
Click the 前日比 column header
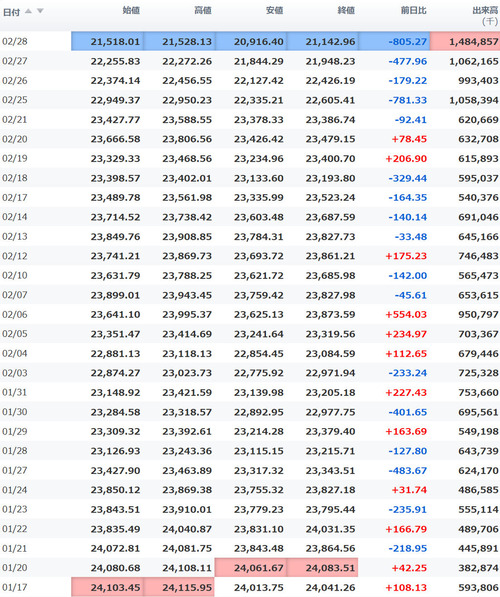point(414,11)
